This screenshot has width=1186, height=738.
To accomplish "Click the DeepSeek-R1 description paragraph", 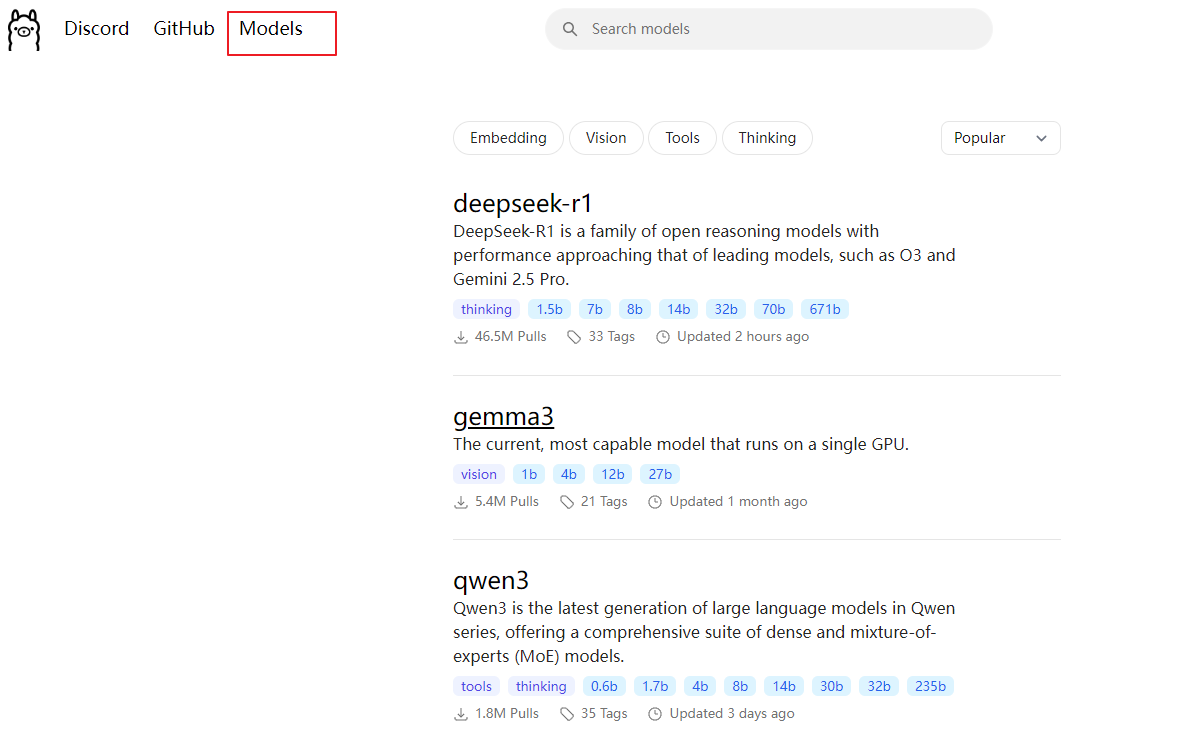I will pyautogui.click(x=704, y=256).
